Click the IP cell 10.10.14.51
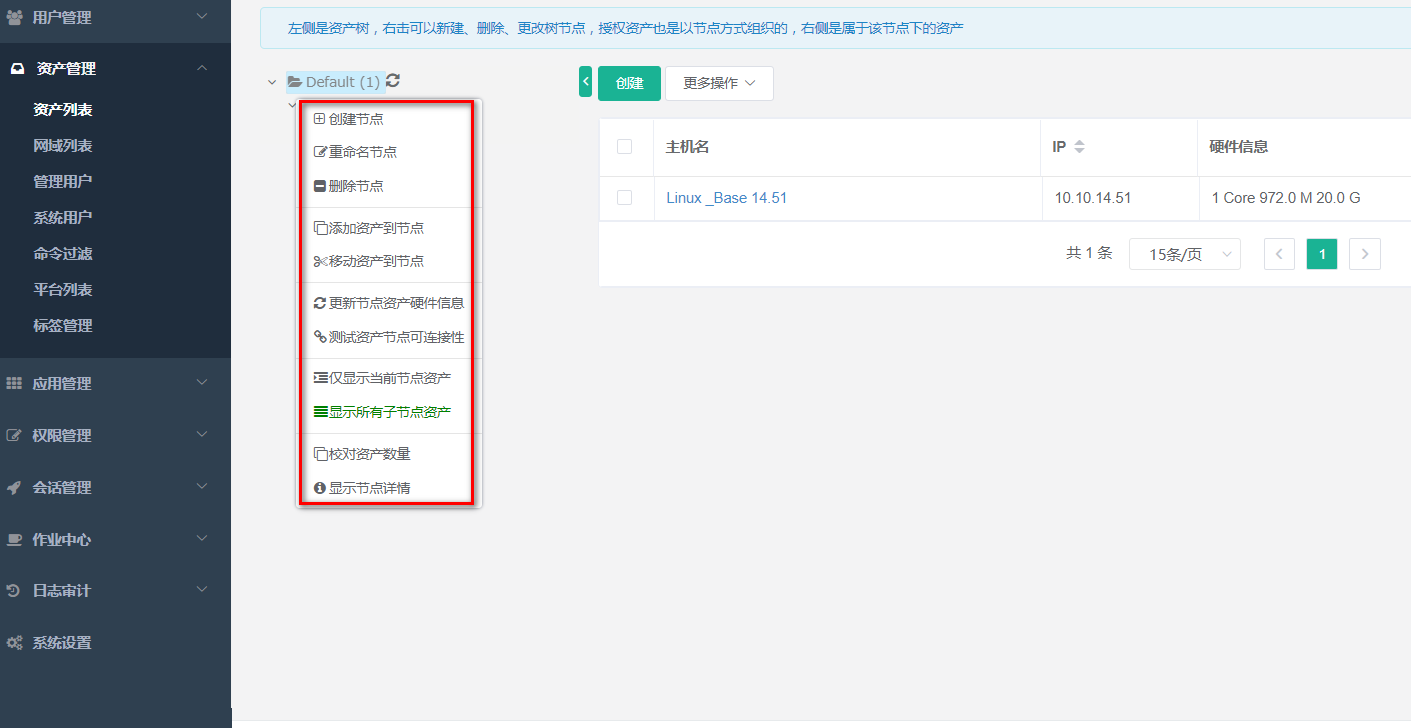This screenshot has width=1411, height=728. point(1093,198)
